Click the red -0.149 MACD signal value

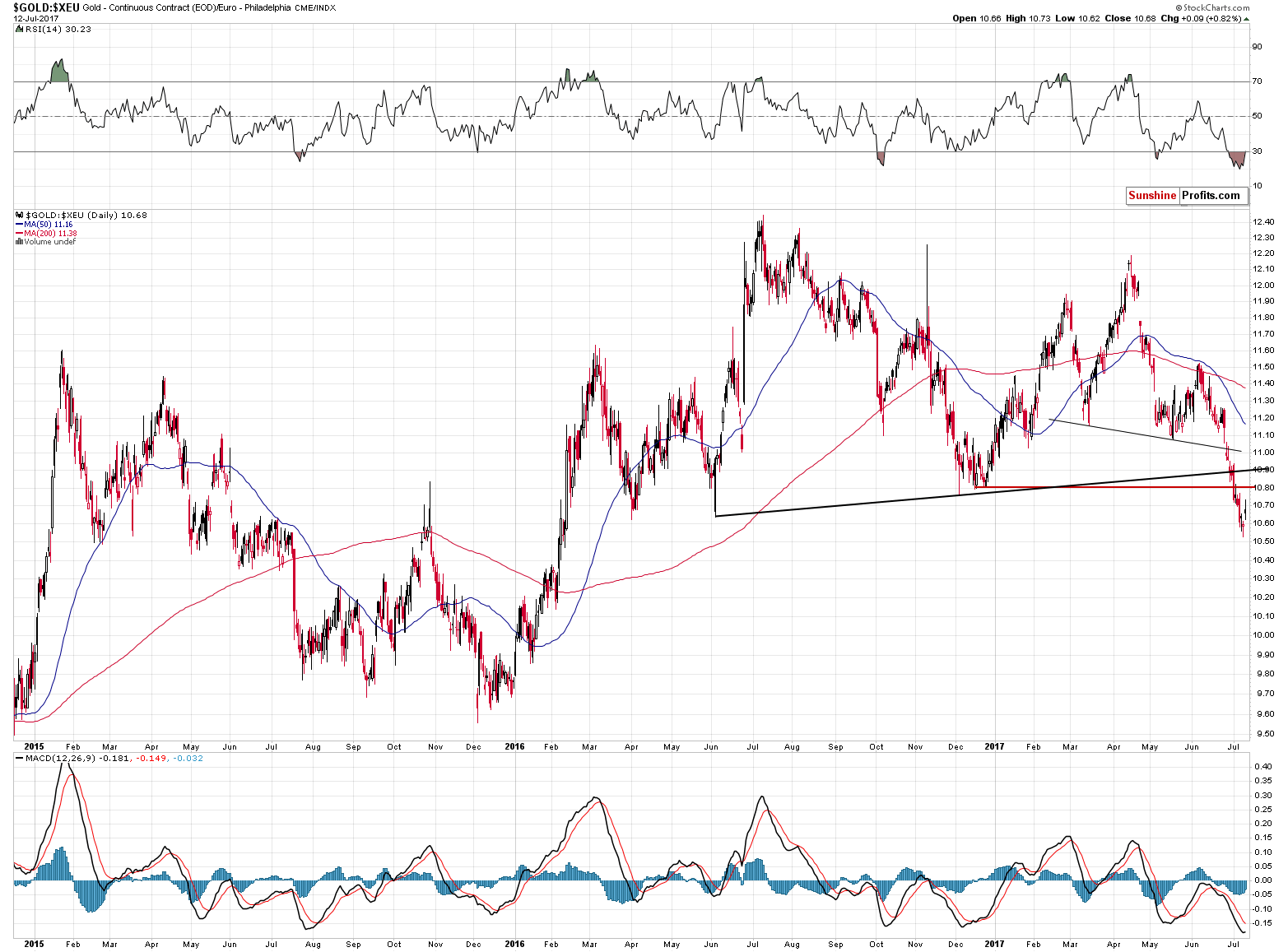149,758
